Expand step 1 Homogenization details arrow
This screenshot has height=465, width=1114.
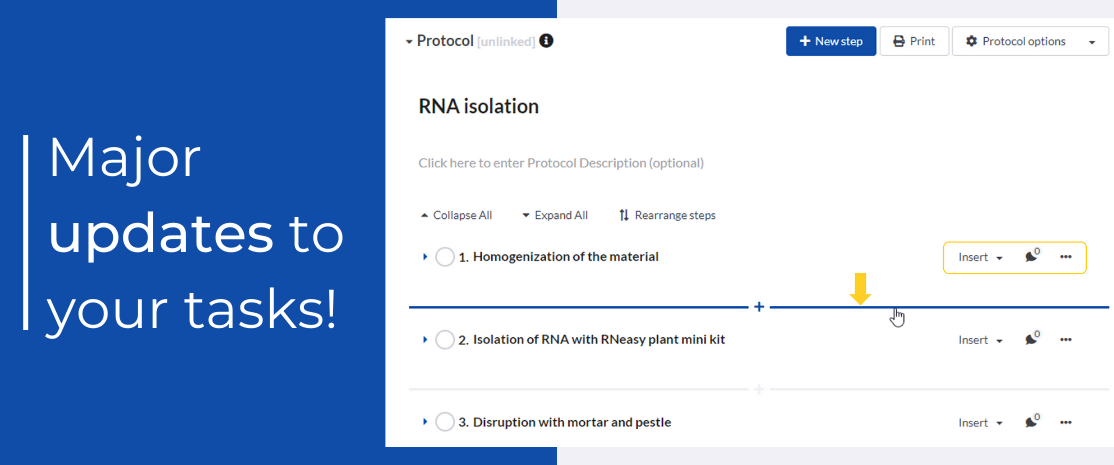coord(425,257)
